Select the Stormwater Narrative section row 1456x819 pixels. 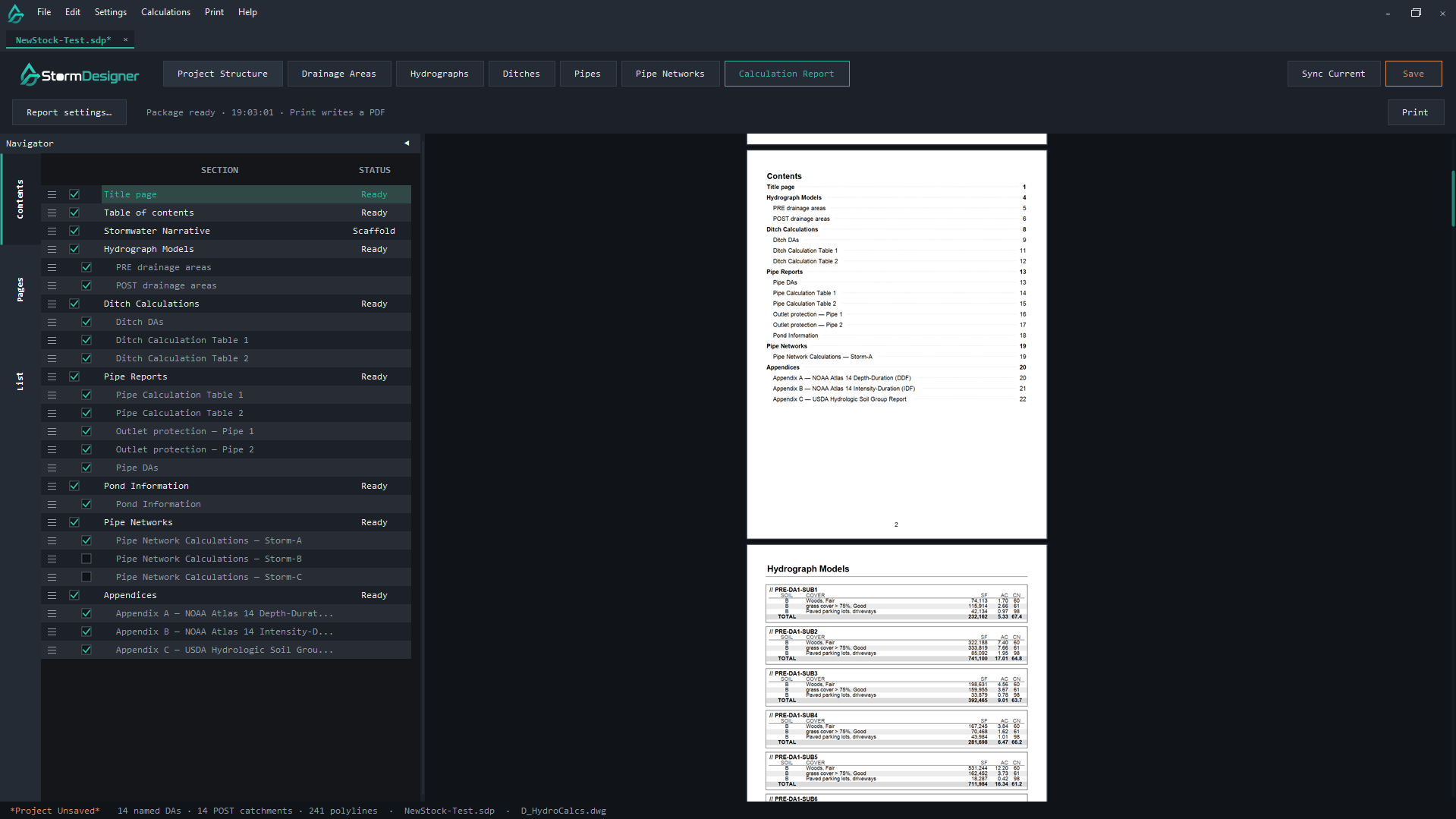click(x=226, y=231)
